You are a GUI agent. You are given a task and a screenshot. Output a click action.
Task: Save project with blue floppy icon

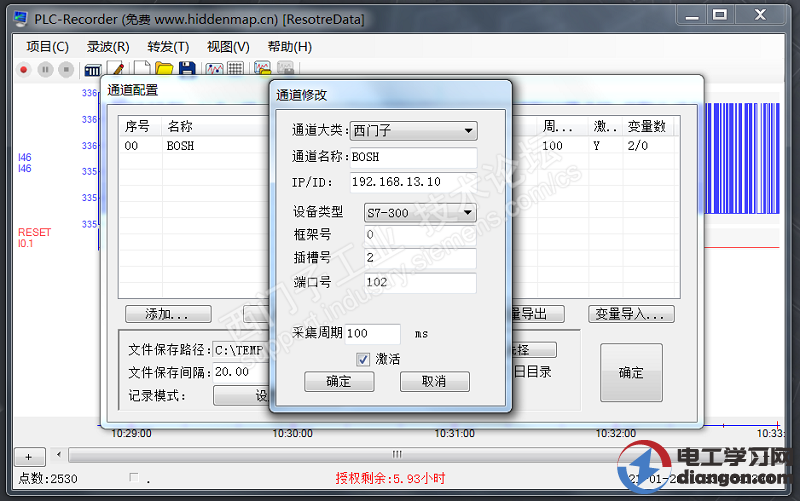pos(187,68)
